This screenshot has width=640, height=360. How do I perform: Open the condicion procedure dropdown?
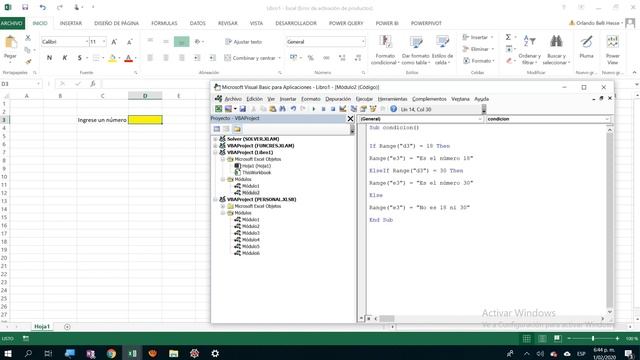click(607, 119)
